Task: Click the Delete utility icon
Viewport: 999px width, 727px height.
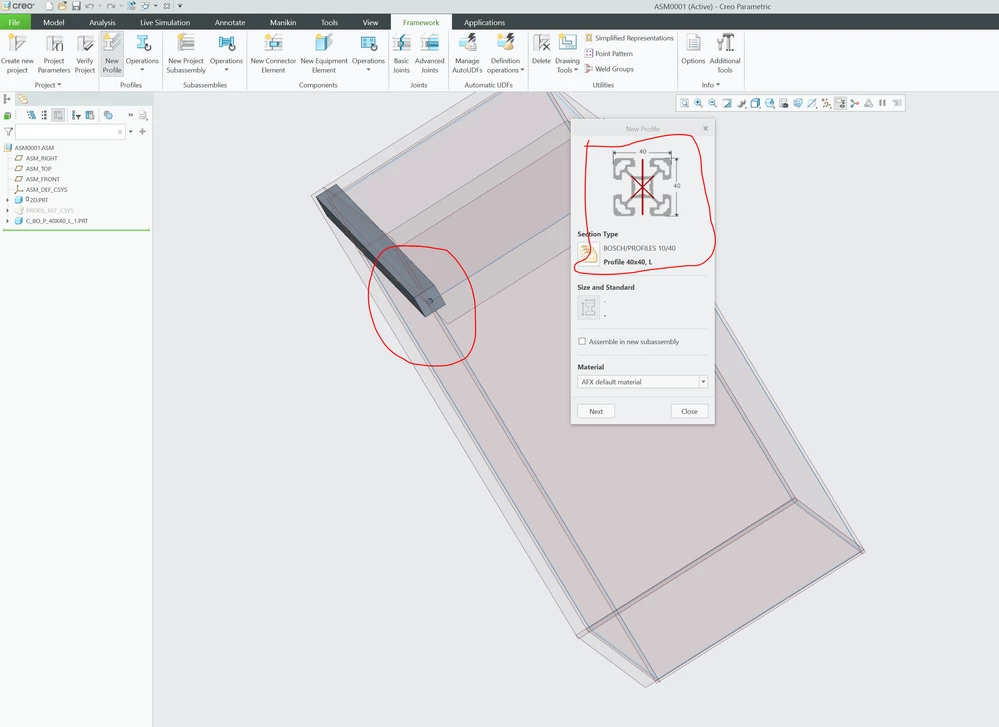Action: (x=542, y=43)
